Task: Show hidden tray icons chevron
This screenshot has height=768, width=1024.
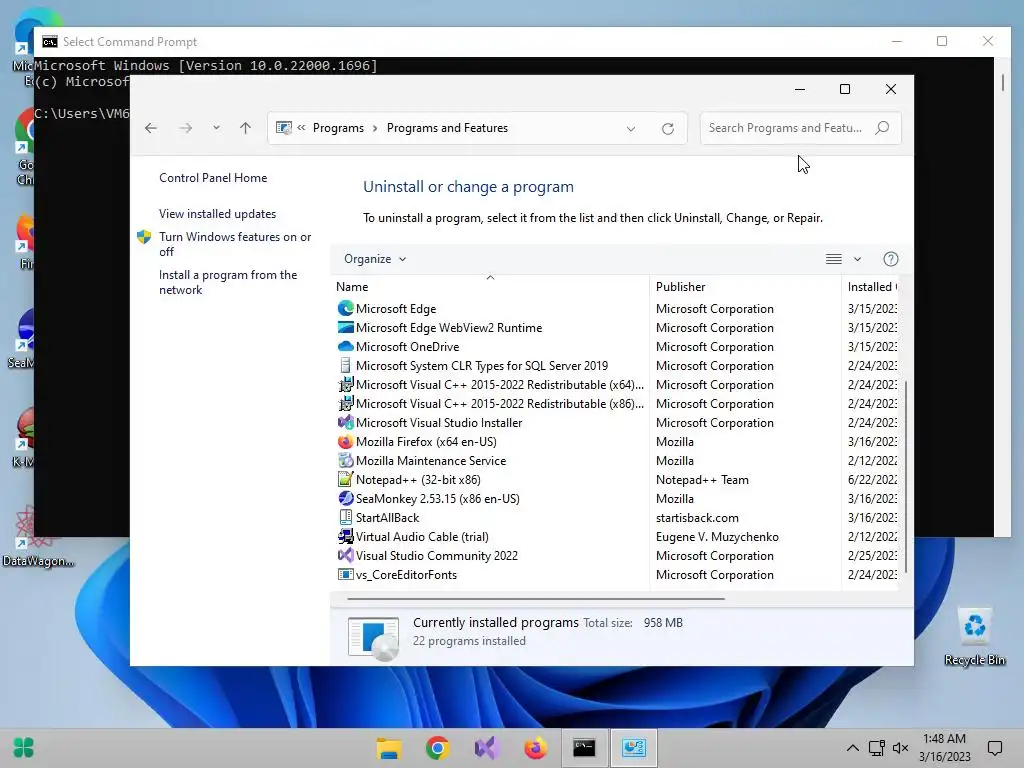Action: [x=852, y=748]
